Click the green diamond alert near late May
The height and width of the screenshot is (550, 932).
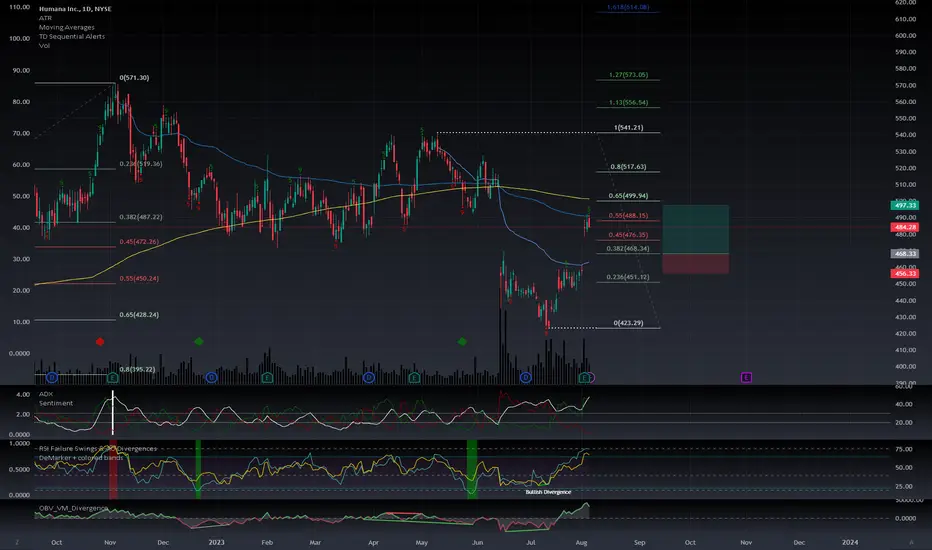[462, 341]
